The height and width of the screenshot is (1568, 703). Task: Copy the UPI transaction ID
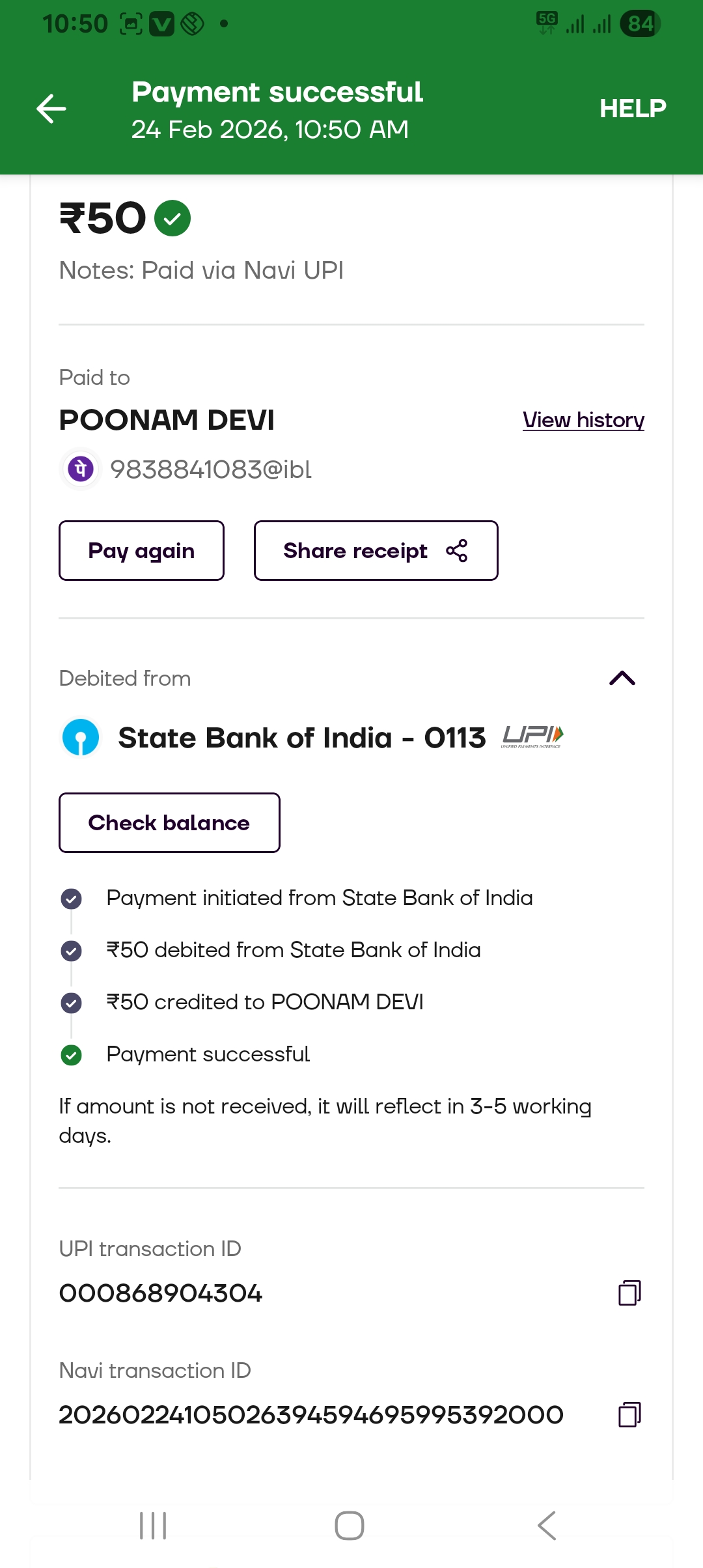tap(629, 1293)
